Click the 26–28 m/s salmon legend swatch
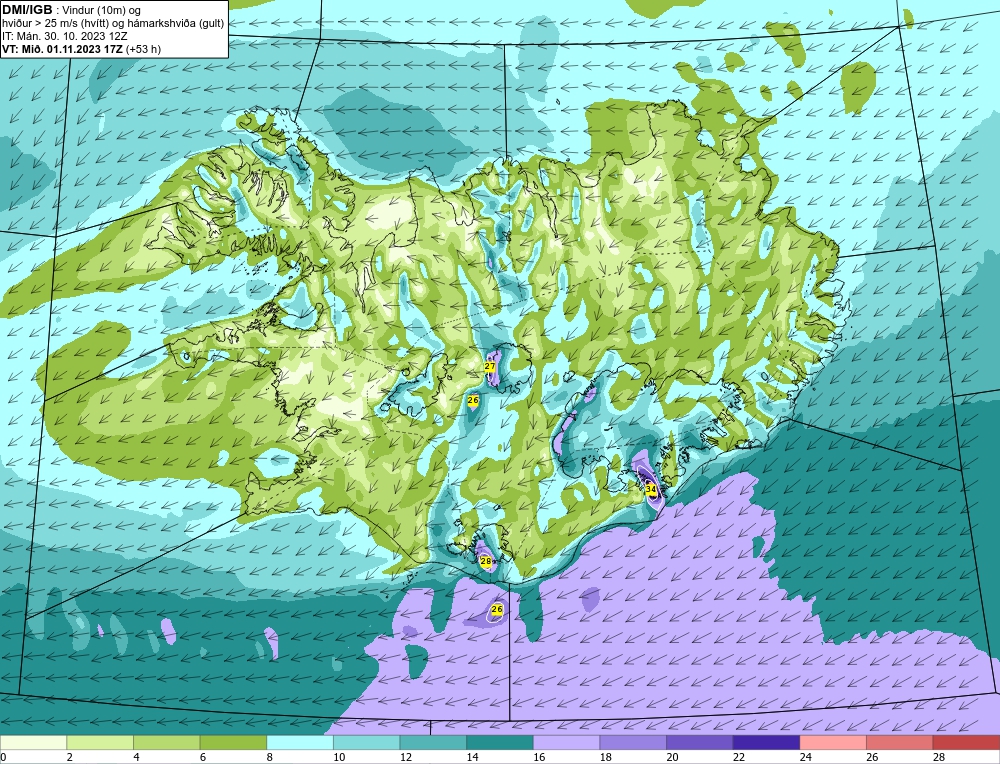The image size is (1000, 764). [900, 742]
